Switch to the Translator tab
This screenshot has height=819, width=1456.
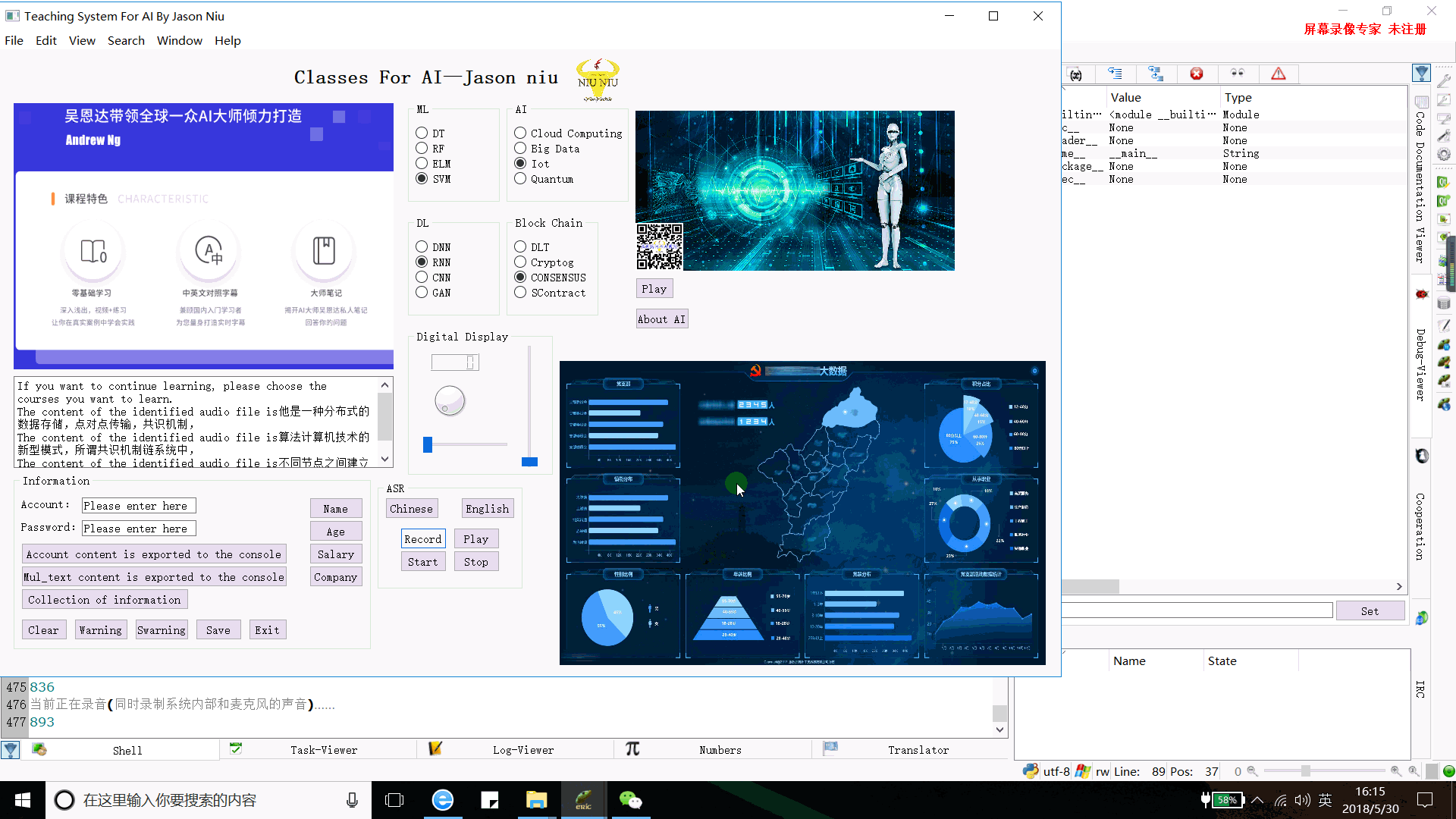918,750
